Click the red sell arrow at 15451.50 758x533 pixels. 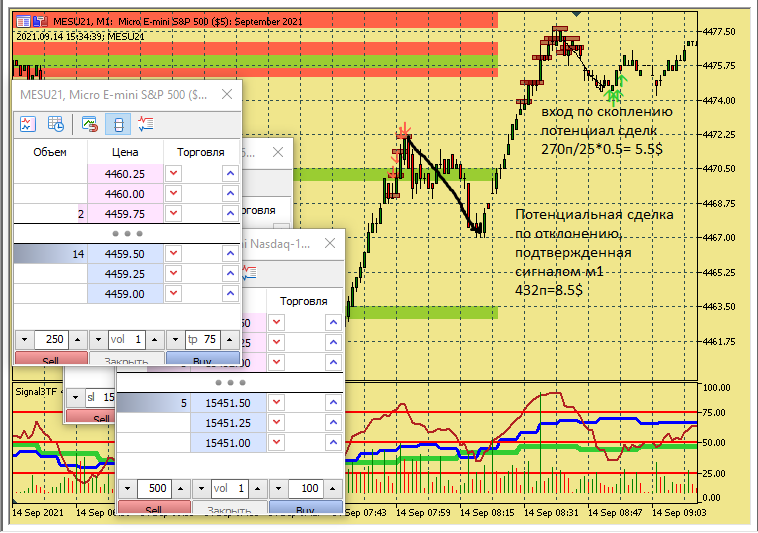[x=277, y=403]
